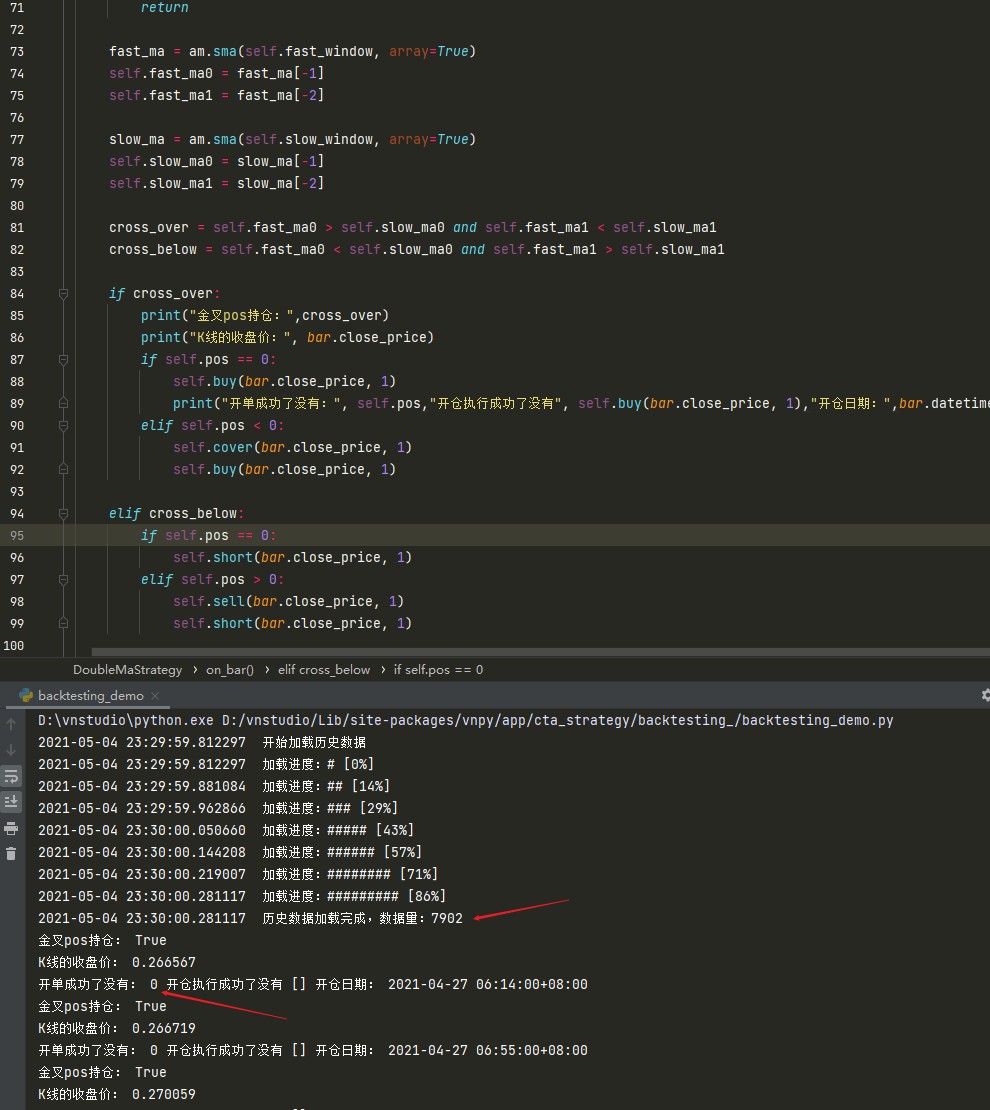Click console value 'K线的收盘价: 0.270059'
The height and width of the screenshot is (1110, 990).
tap(117, 1094)
